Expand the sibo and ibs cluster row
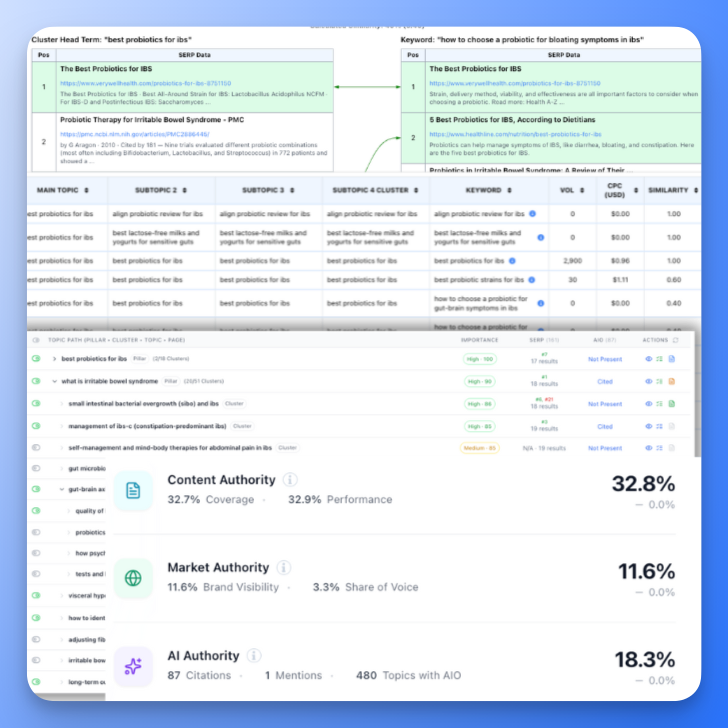This screenshot has width=728, height=728. [61, 403]
